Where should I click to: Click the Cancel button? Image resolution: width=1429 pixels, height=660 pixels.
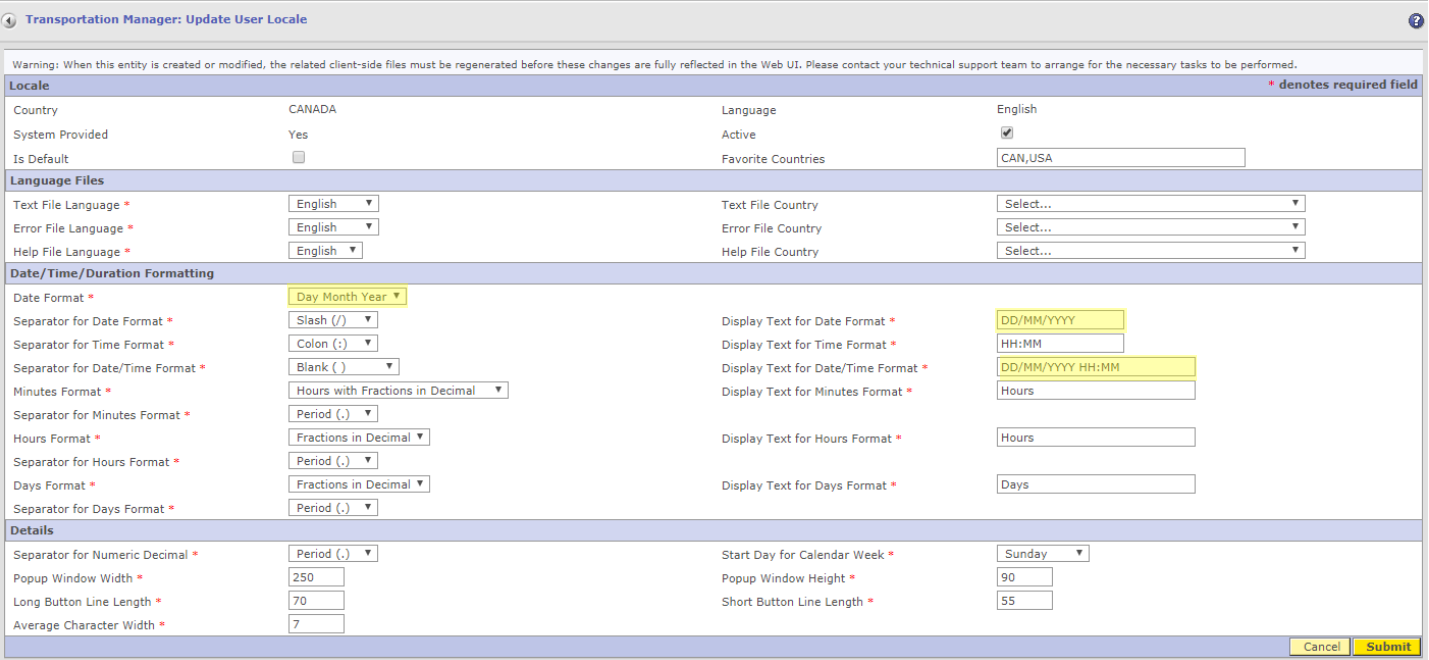[x=1320, y=647]
